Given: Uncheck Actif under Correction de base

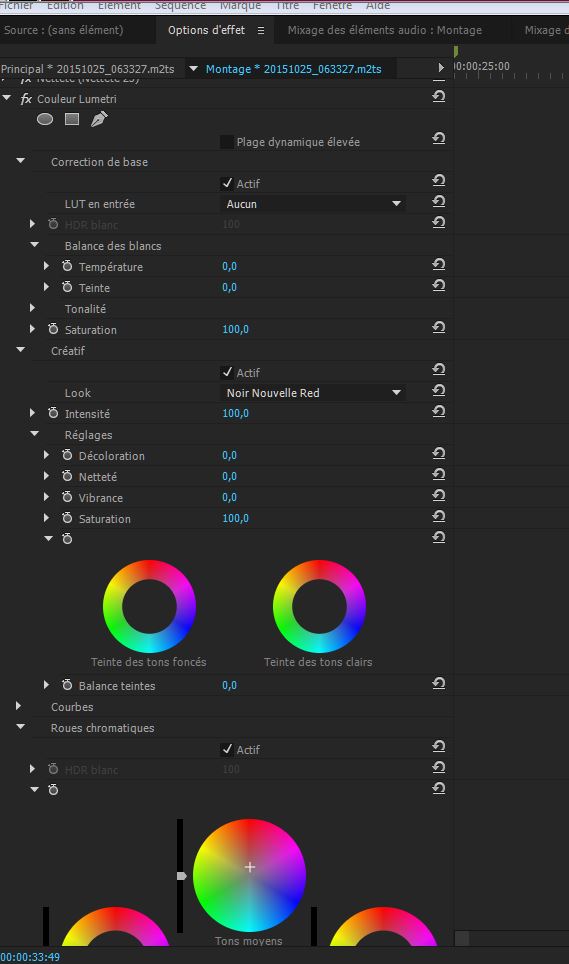Looking at the screenshot, I should [227, 183].
